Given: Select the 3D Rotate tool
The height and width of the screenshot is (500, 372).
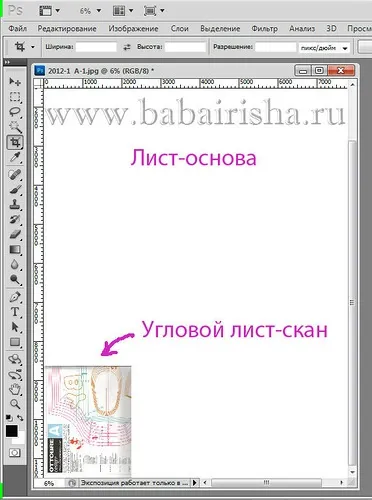Looking at the screenshot, I should (x=15, y=359).
